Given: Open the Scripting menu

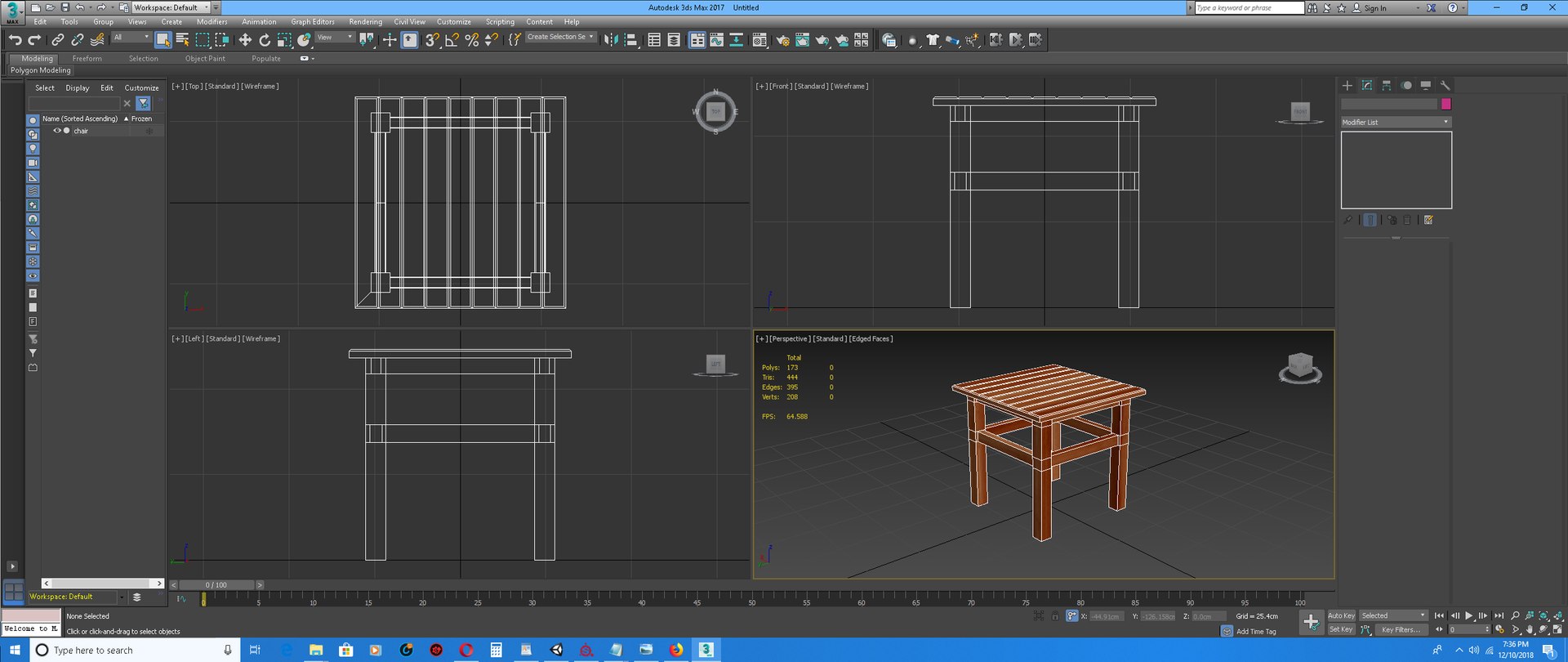Looking at the screenshot, I should coord(500,22).
